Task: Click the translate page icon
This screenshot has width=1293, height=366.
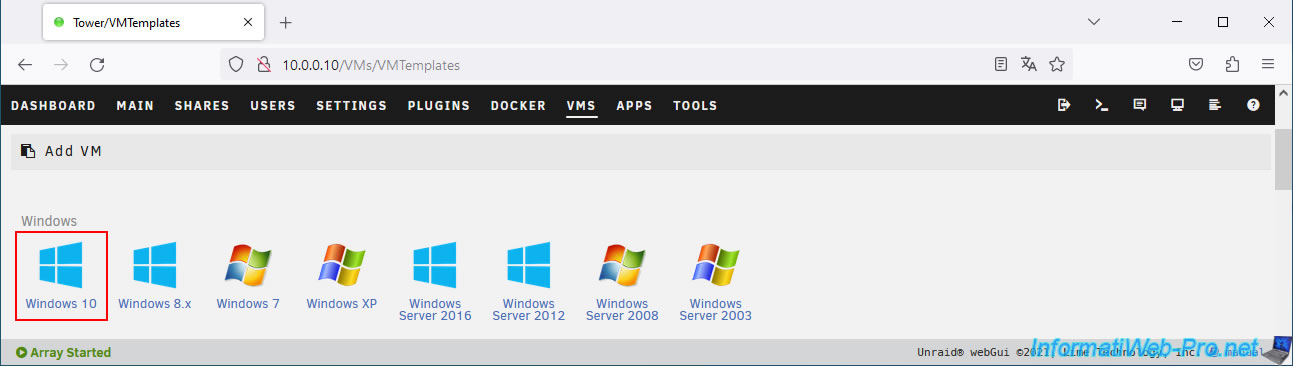Action: [x=1028, y=64]
